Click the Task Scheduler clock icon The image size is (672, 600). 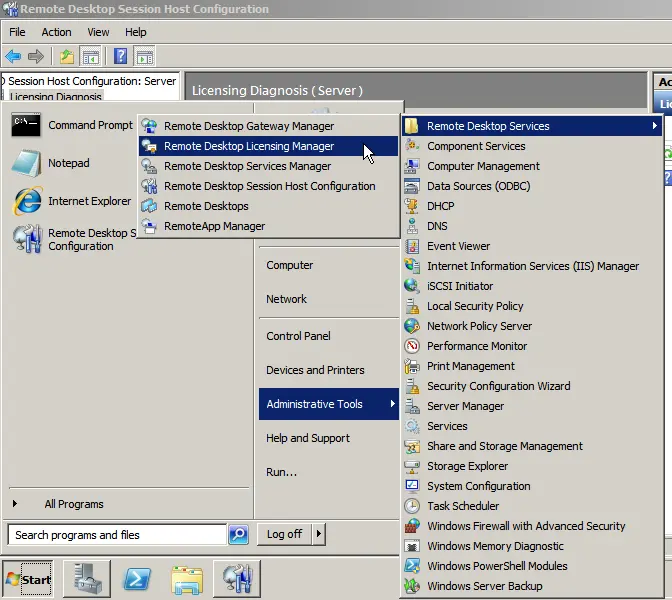[x=412, y=506]
